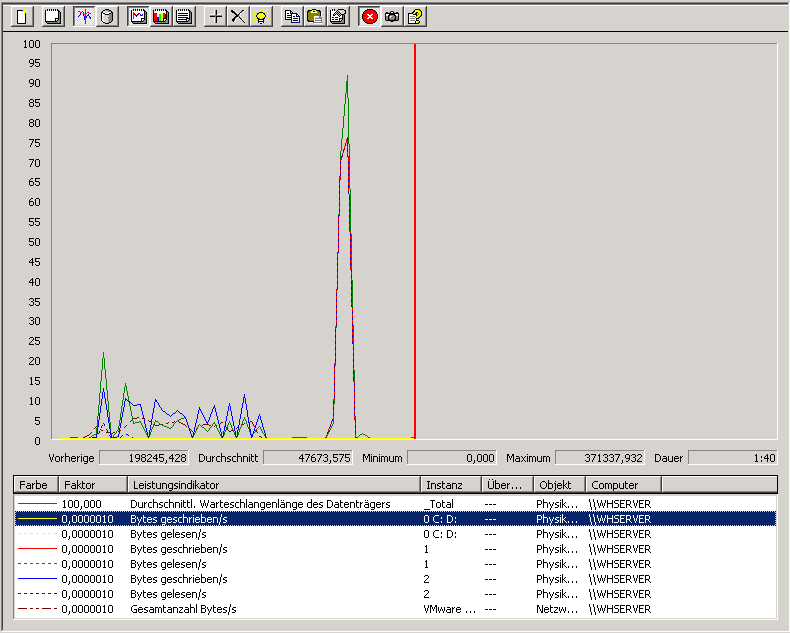Select Bytes gelesen/s row for instance 1
Viewport: 790px width, 633px height.
click(396, 564)
